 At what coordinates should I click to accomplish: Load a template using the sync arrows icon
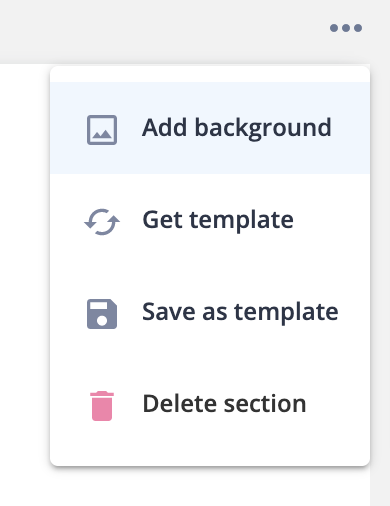tap(102, 222)
